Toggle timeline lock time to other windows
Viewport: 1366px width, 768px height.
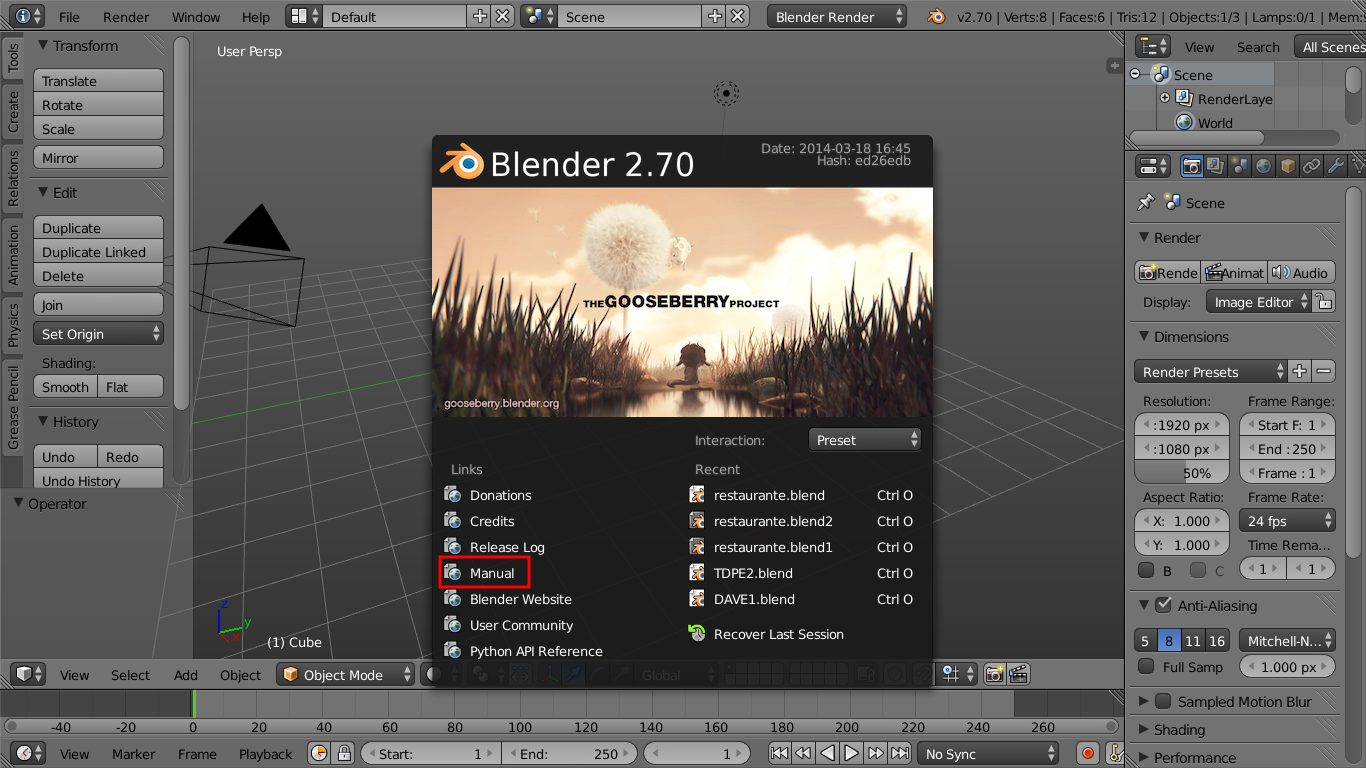click(344, 754)
